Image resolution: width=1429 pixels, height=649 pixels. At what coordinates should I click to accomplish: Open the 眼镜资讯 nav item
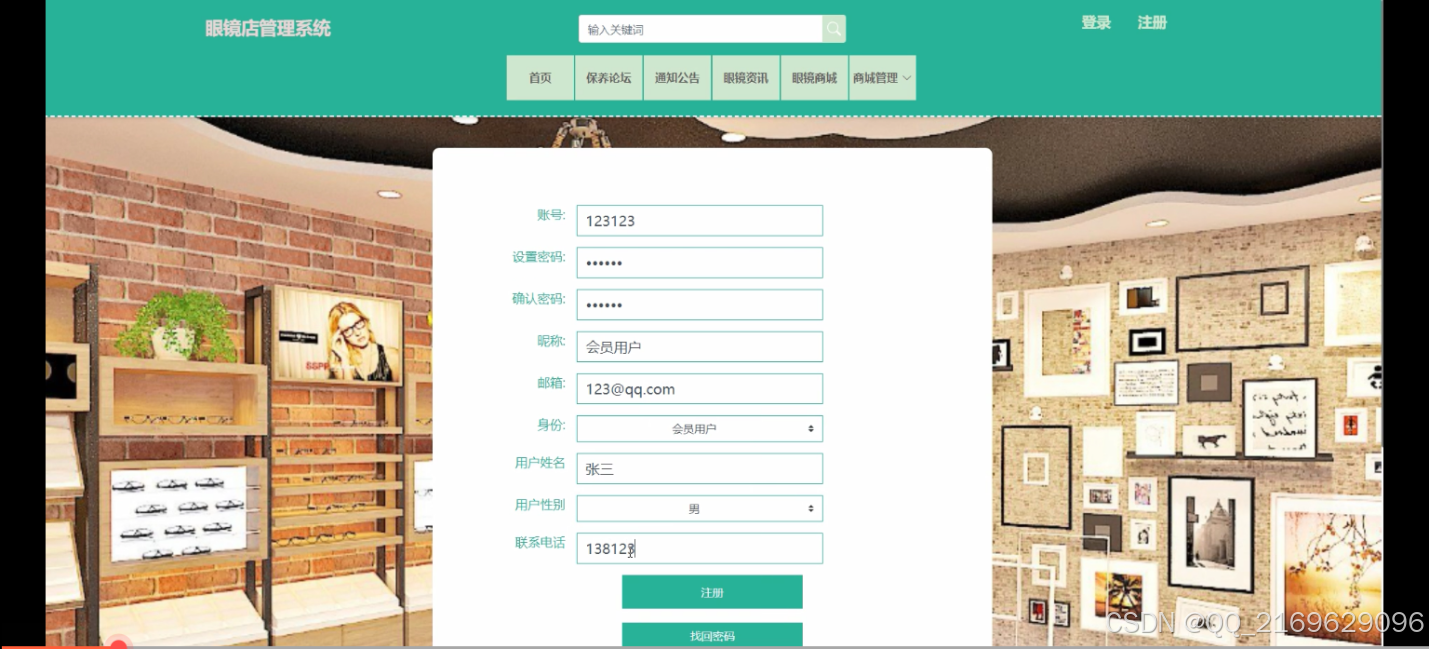745,78
